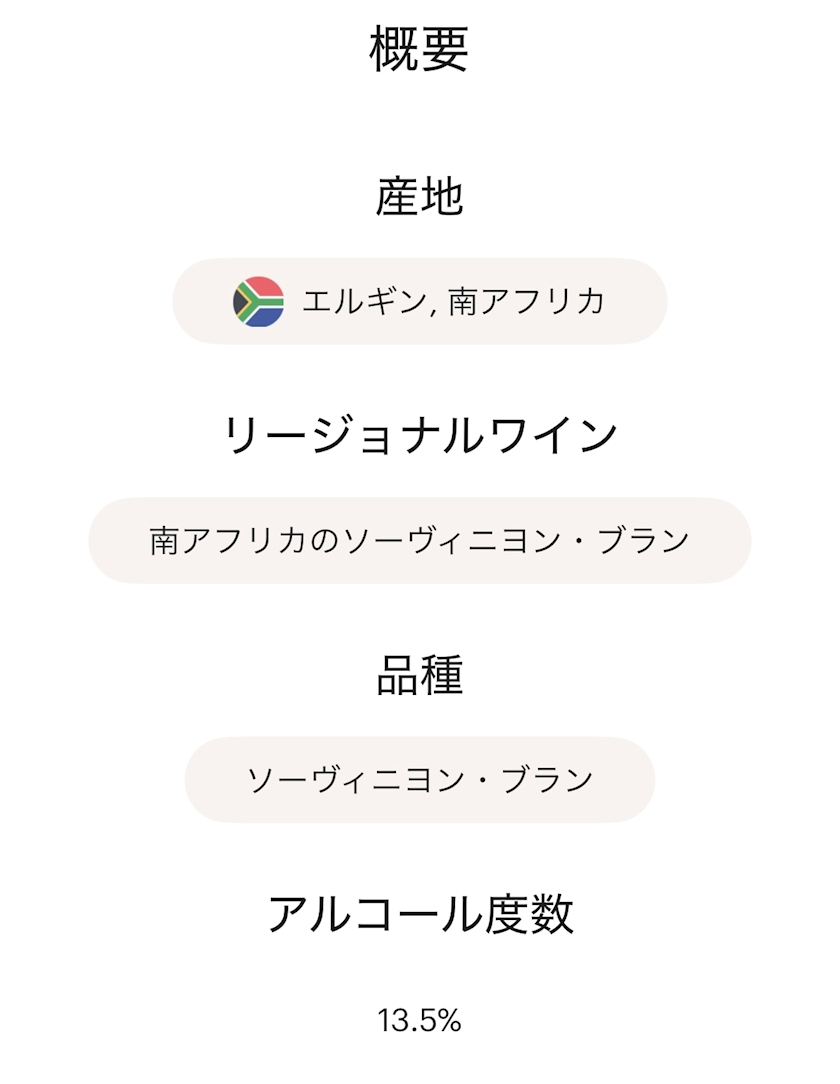840x1084 pixels.
Task: Click the comma-separated region text after the flag
Action: click(x=454, y=301)
